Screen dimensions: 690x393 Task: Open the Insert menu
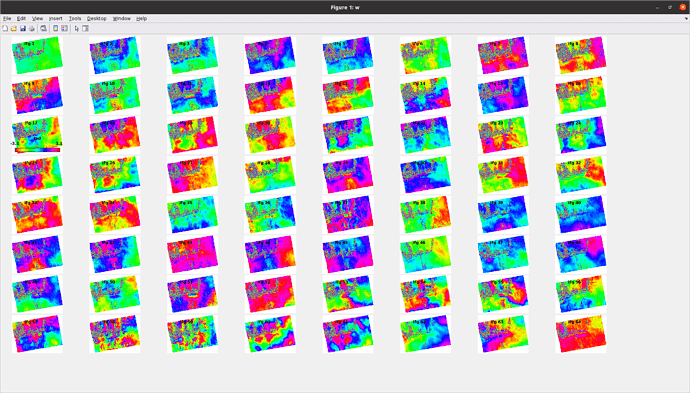coord(55,18)
